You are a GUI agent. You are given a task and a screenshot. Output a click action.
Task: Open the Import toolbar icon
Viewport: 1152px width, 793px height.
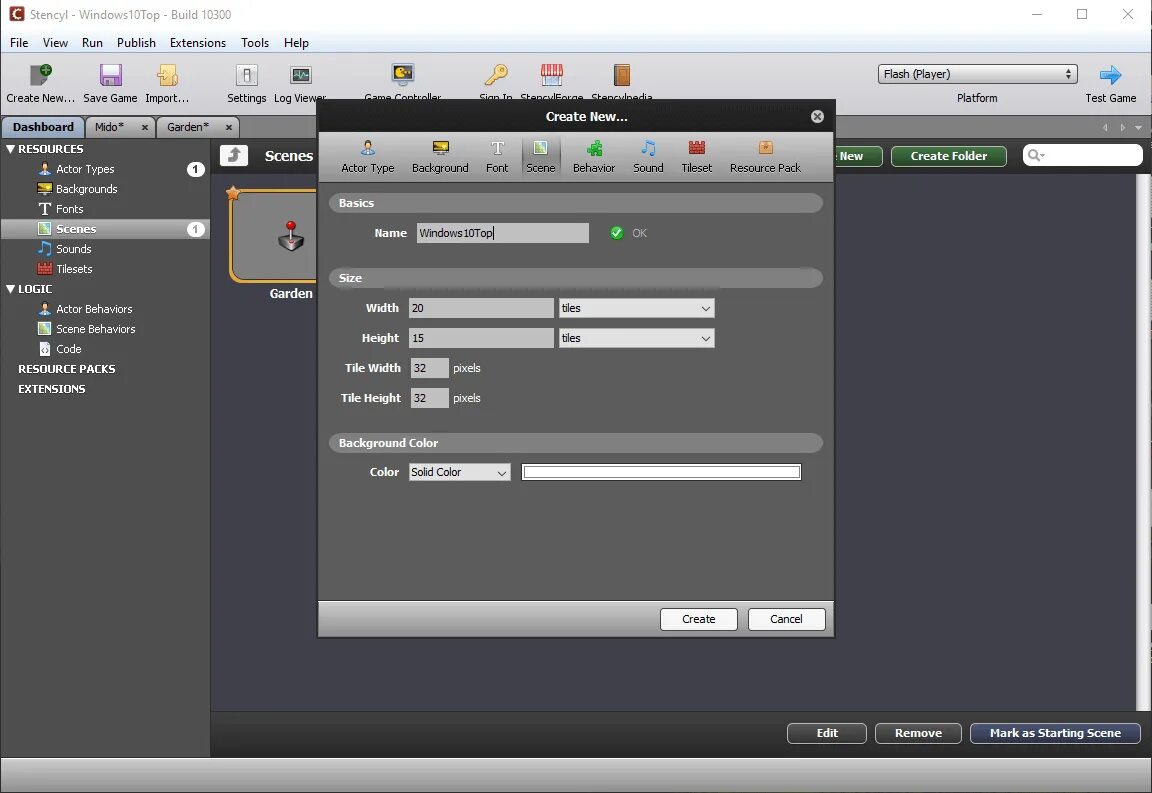[x=167, y=74]
